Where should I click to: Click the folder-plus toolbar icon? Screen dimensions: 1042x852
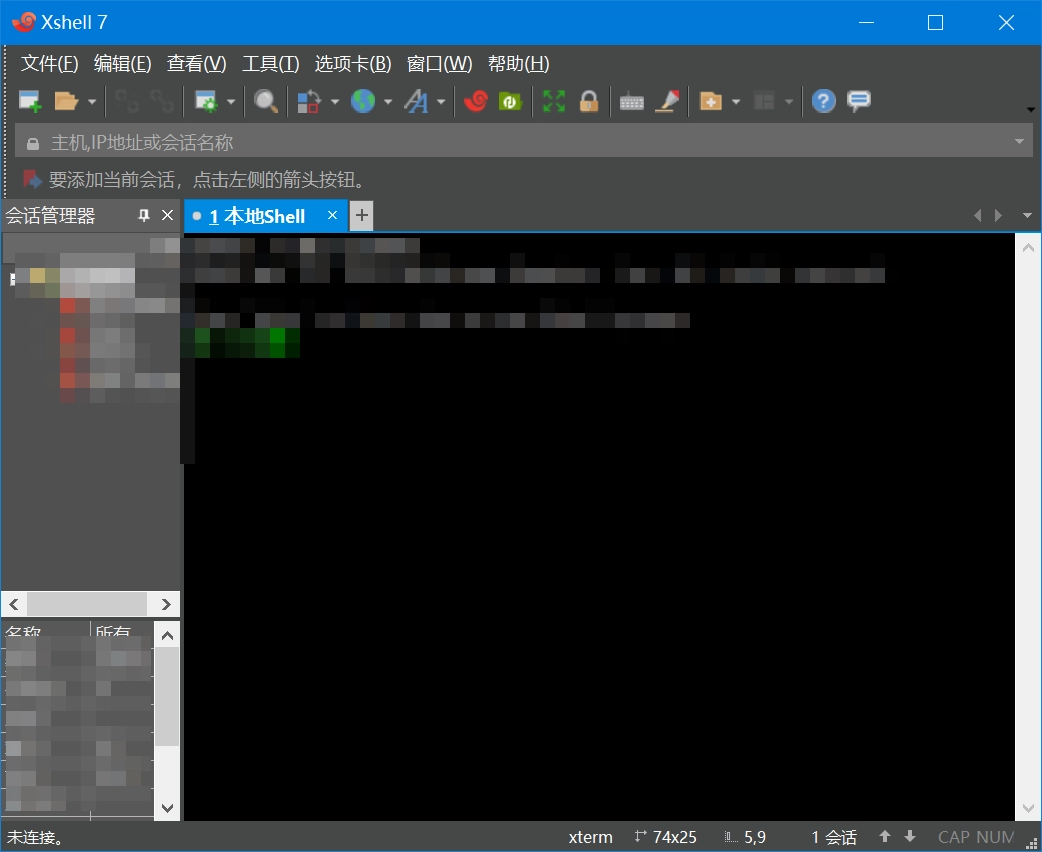[x=710, y=102]
